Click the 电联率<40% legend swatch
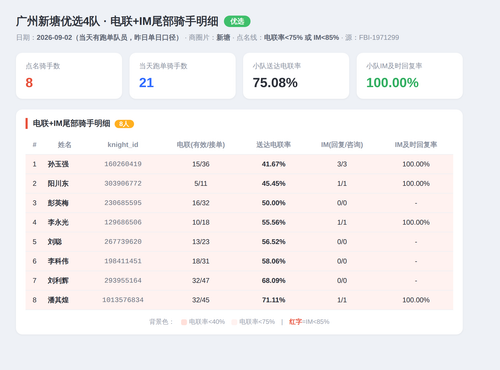Screen dimensions: 500x370 (184, 322)
